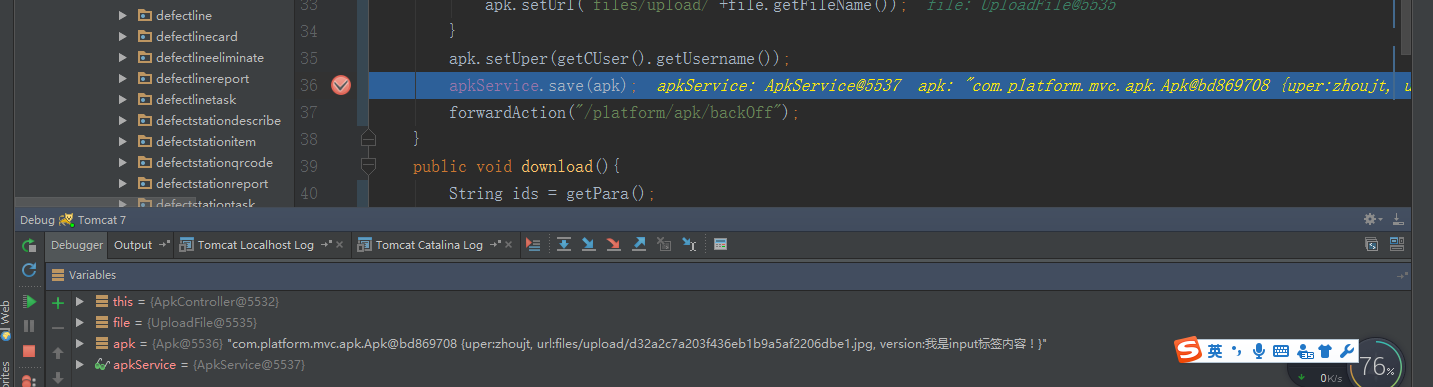Open the Sogou soft keyboard icon
This screenshot has height=387, width=1433.
coord(1281,351)
